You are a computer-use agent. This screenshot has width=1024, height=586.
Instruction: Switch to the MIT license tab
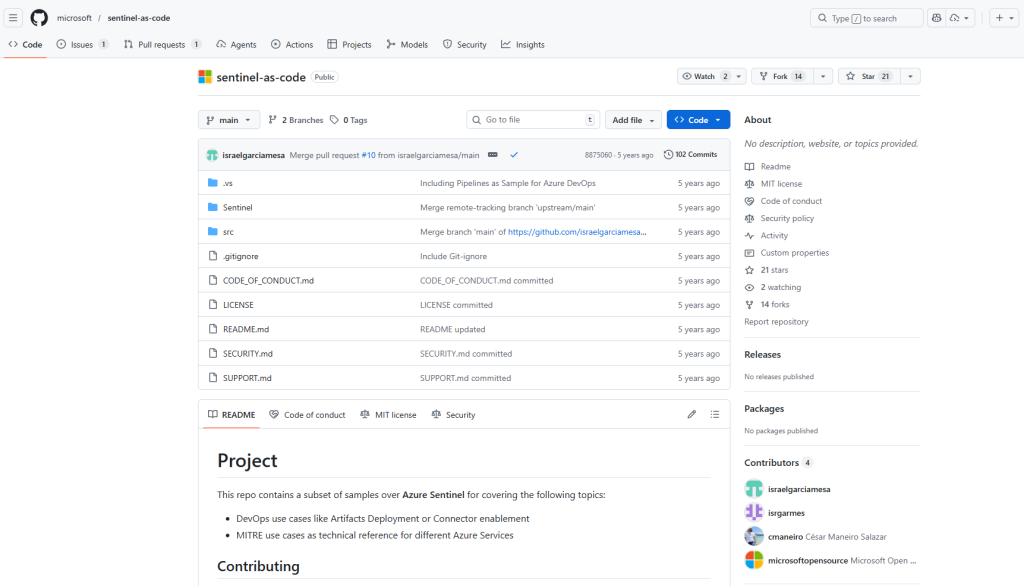[x=388, y=415]
